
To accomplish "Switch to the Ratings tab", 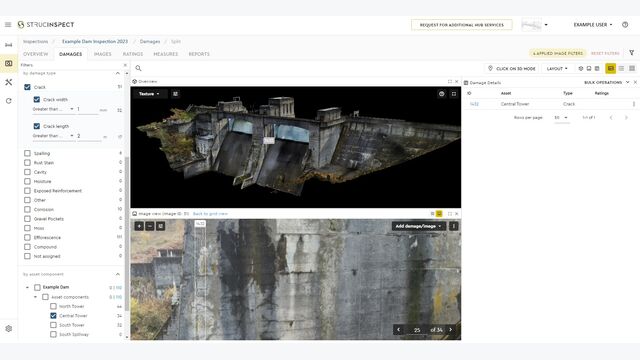I will [x=133, y=54].
